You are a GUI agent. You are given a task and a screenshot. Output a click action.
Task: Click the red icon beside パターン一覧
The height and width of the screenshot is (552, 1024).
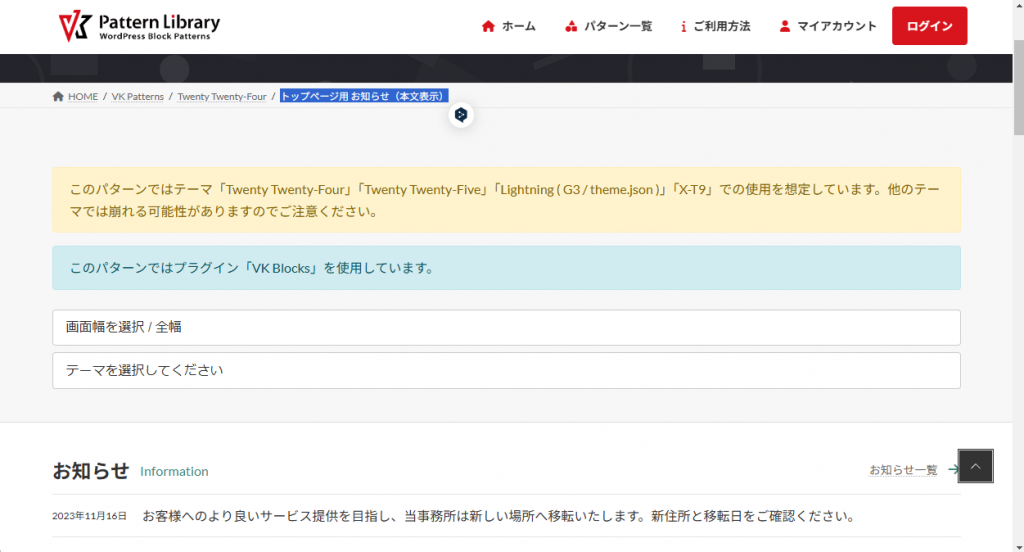point(571,26)
